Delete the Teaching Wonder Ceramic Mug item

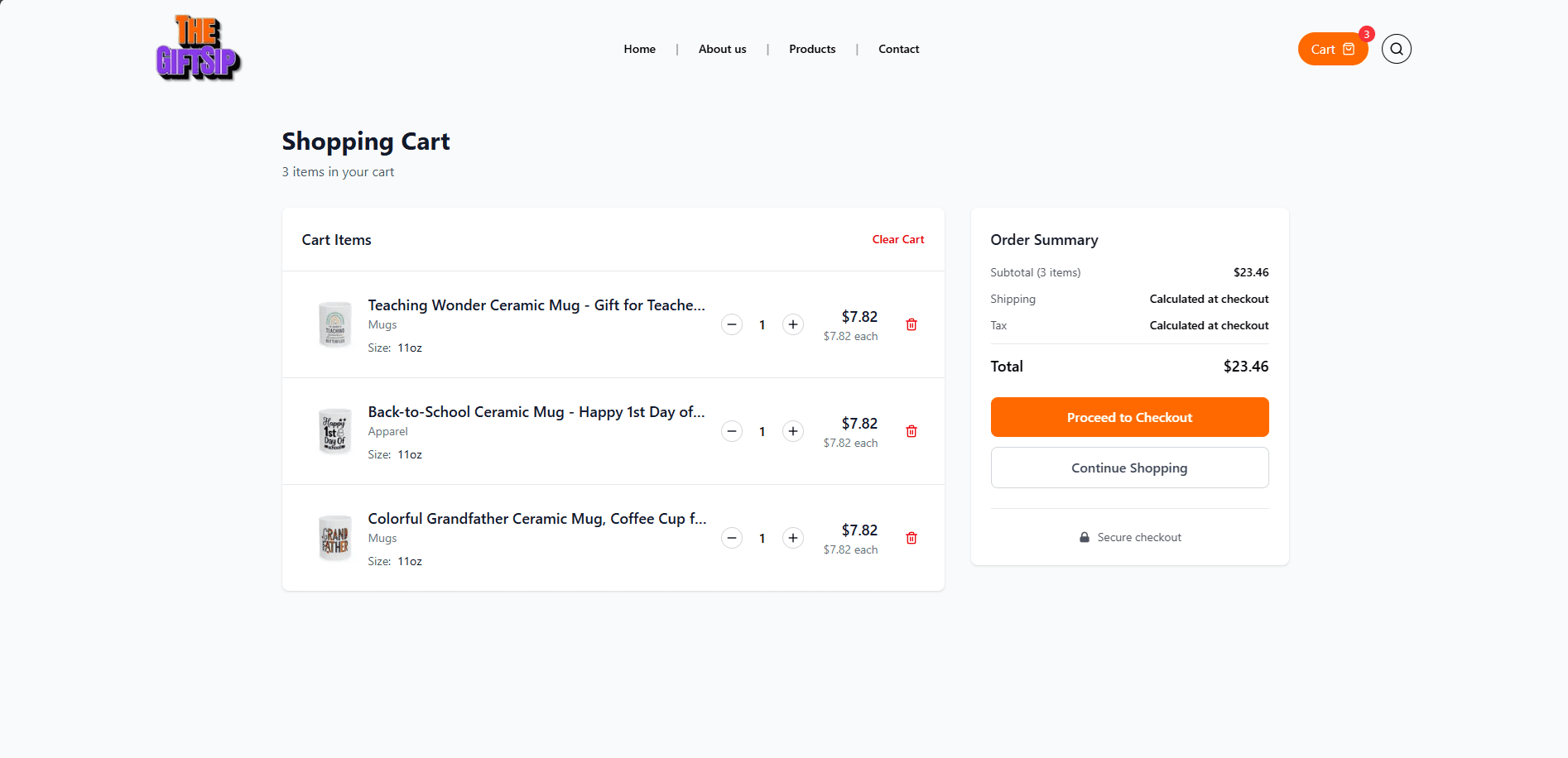point(911,324)
